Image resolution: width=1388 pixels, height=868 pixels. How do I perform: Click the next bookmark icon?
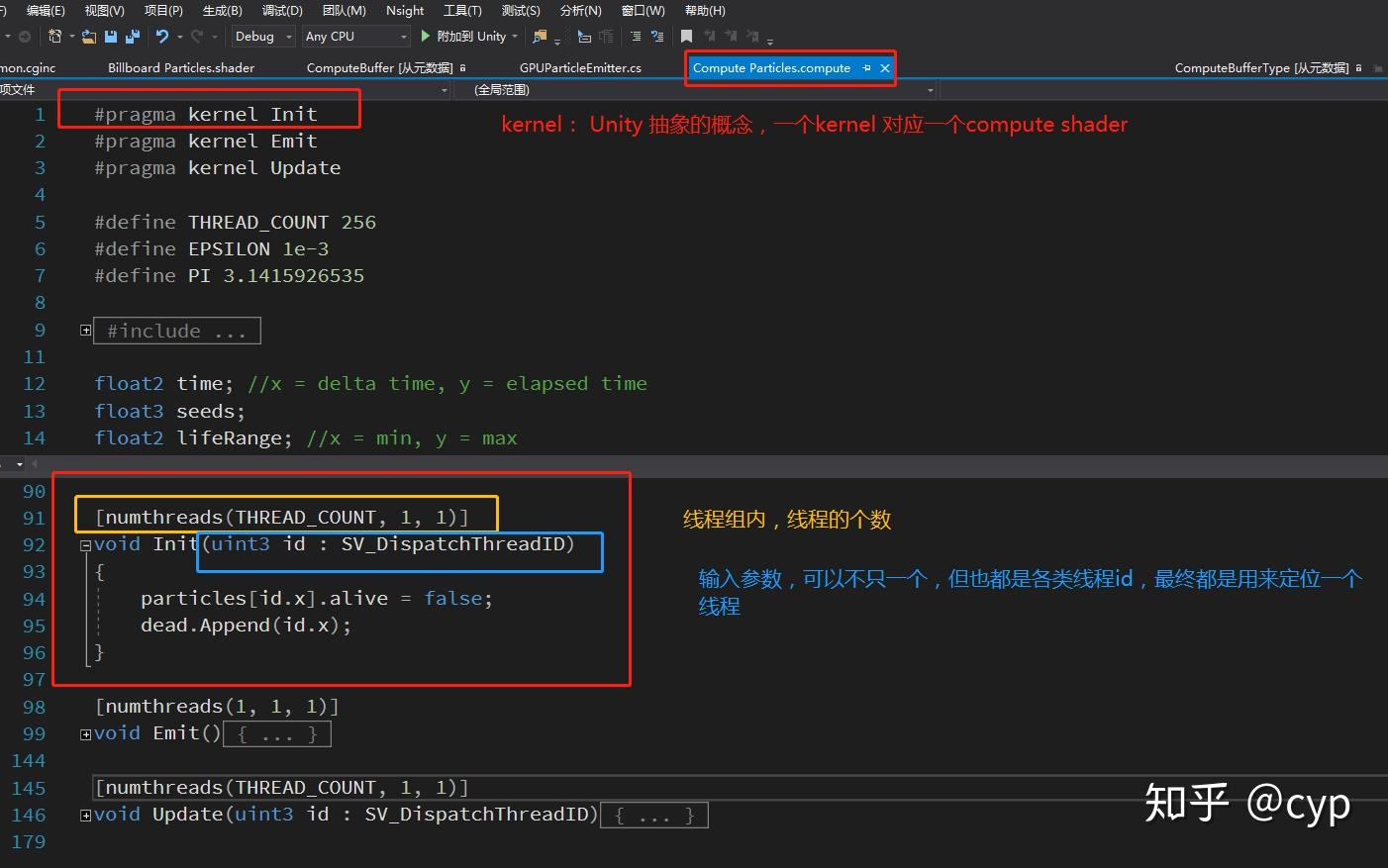coord(731,37)
